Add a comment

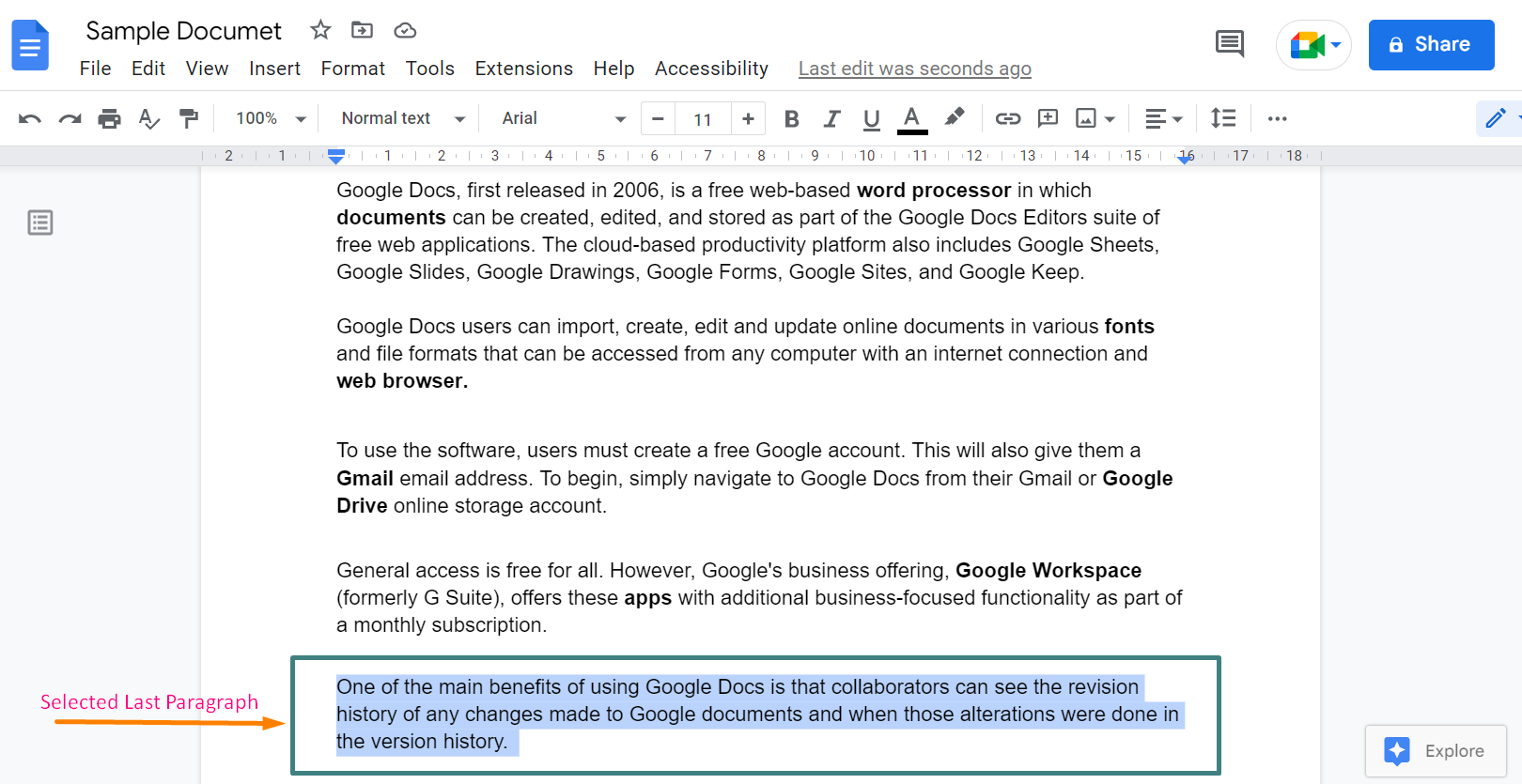1048,118
